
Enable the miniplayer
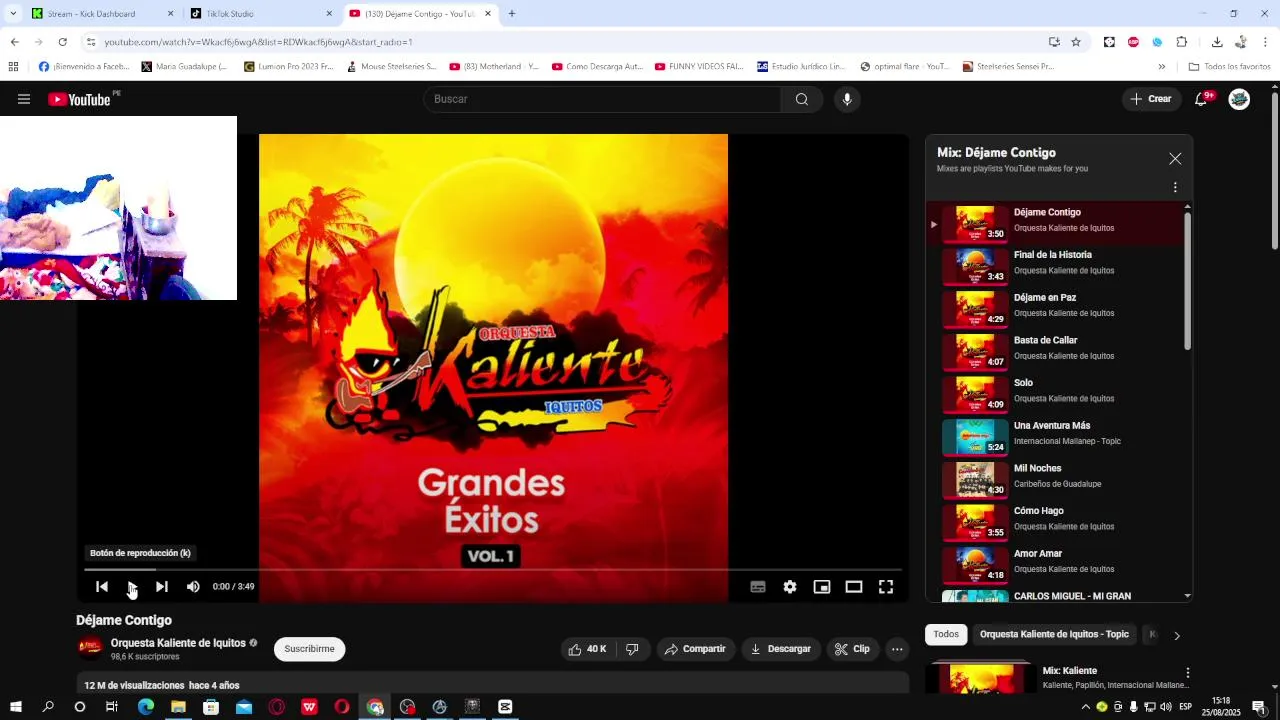tap(822, 587)
